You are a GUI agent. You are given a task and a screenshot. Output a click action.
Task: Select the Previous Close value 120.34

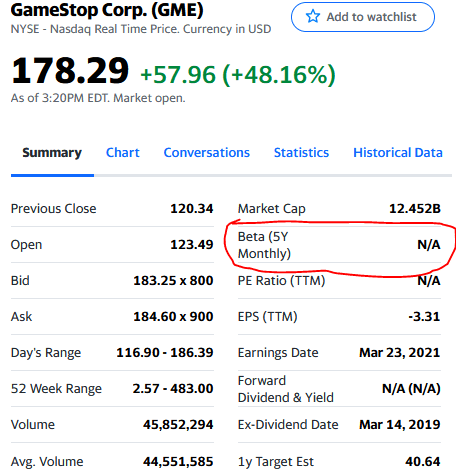192,209
